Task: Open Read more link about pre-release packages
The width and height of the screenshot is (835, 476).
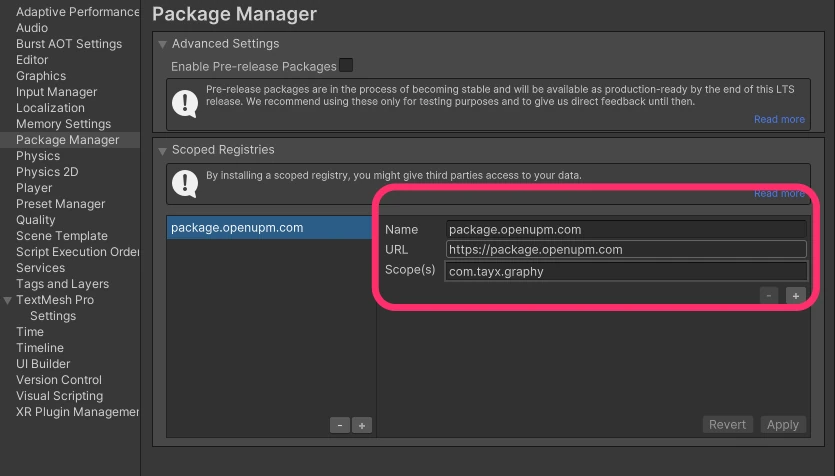Action: (779, 119)
